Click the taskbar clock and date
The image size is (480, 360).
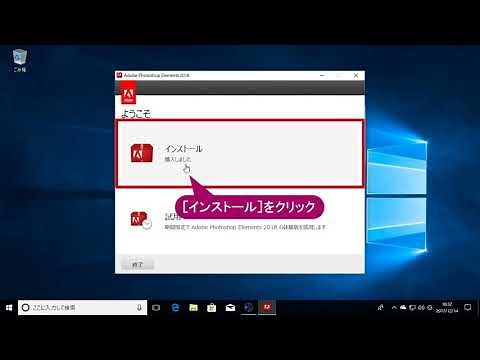point(447,307)
